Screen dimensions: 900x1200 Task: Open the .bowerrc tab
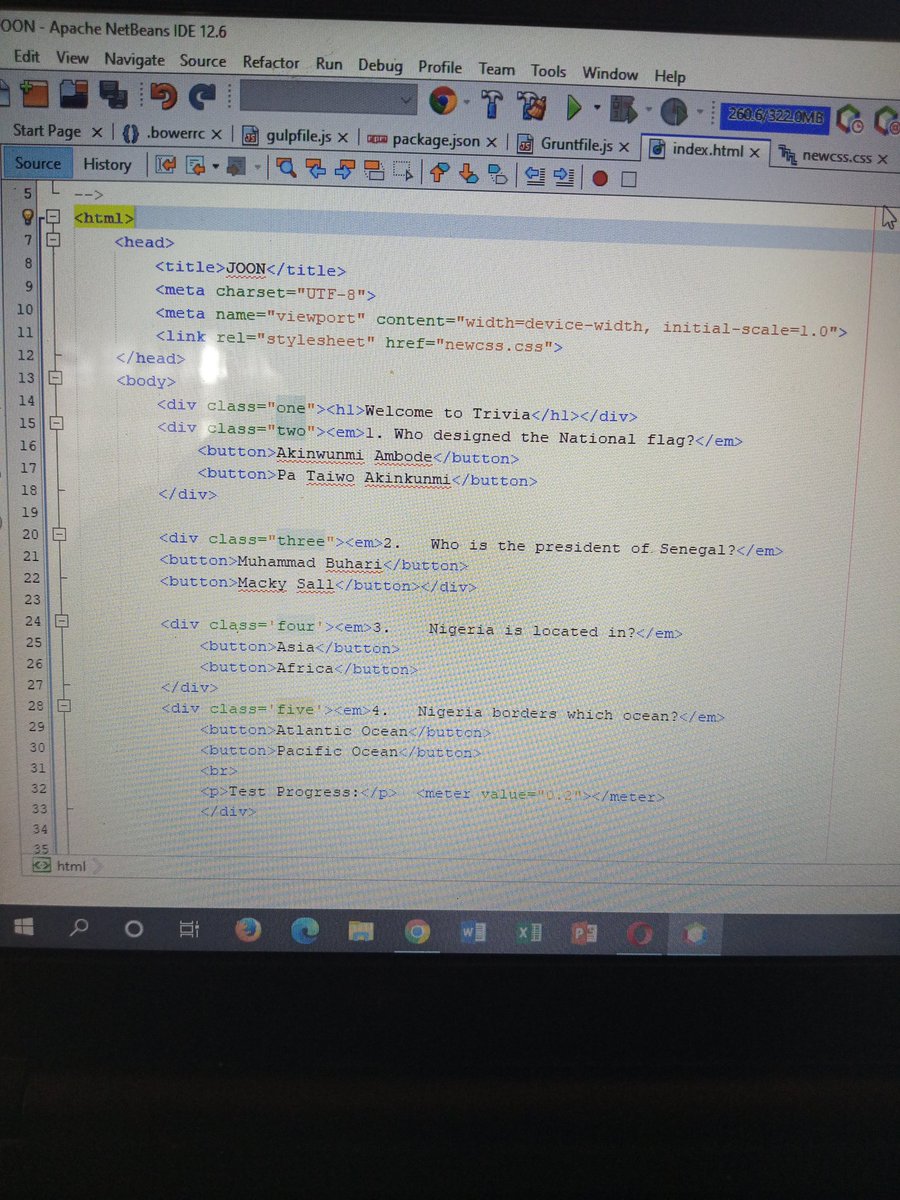click(175, 133)
